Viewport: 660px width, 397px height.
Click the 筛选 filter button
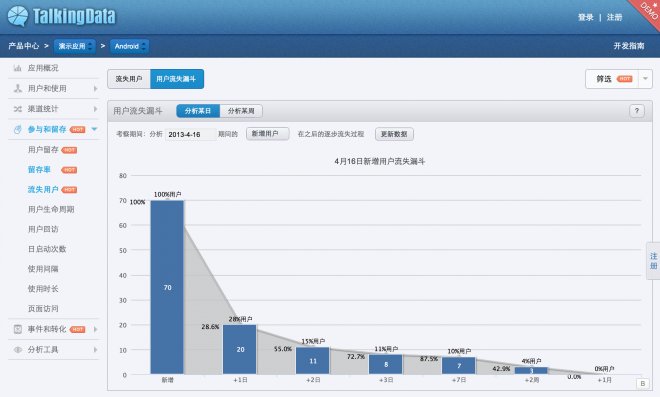click(x=612, y=79)
